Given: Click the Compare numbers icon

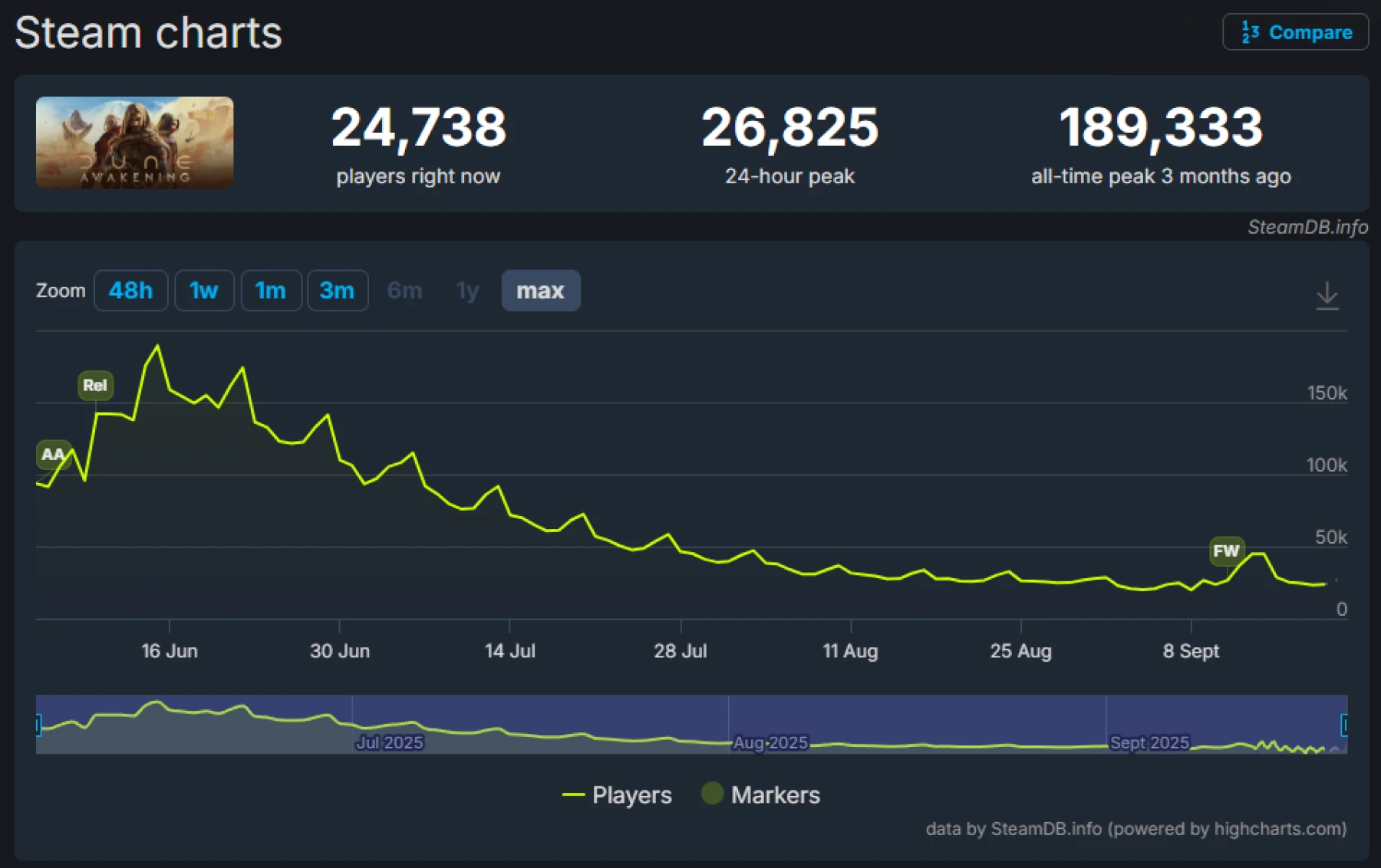Looking at the screenshot, I should pyautogui.click(x=1248, y=32).
